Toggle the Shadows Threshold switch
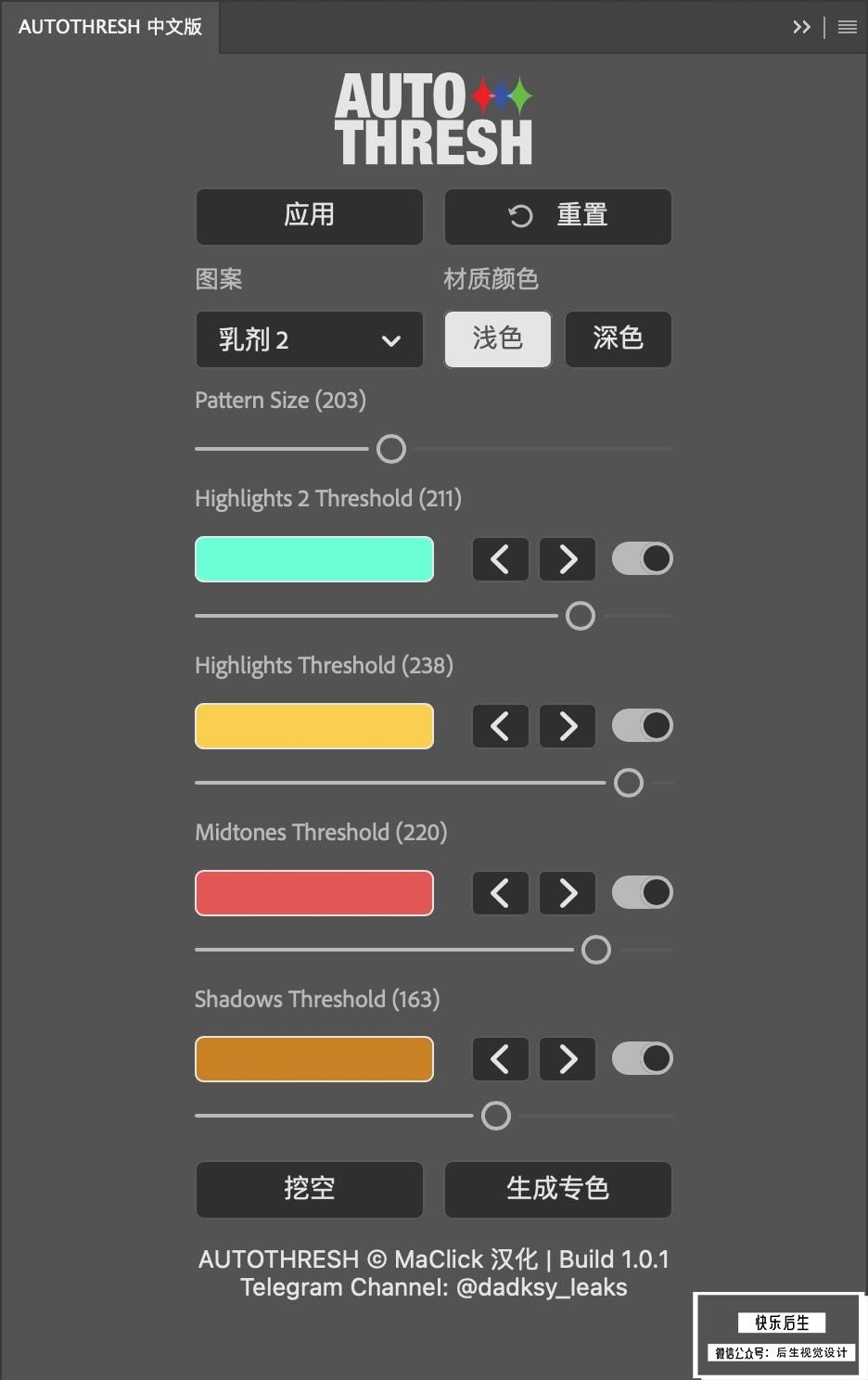868x1380 pixels. click(643, 1058)
